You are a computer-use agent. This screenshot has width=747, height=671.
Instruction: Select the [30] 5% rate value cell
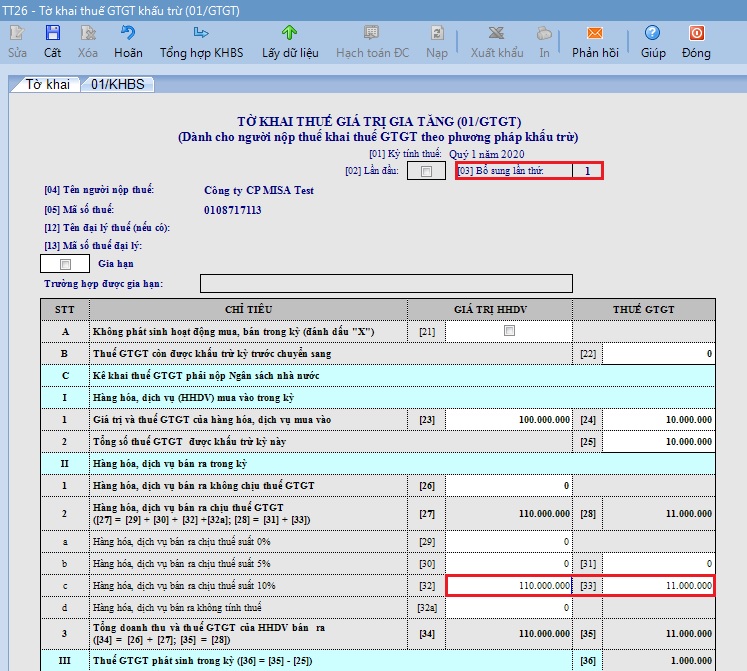[509, 564]
